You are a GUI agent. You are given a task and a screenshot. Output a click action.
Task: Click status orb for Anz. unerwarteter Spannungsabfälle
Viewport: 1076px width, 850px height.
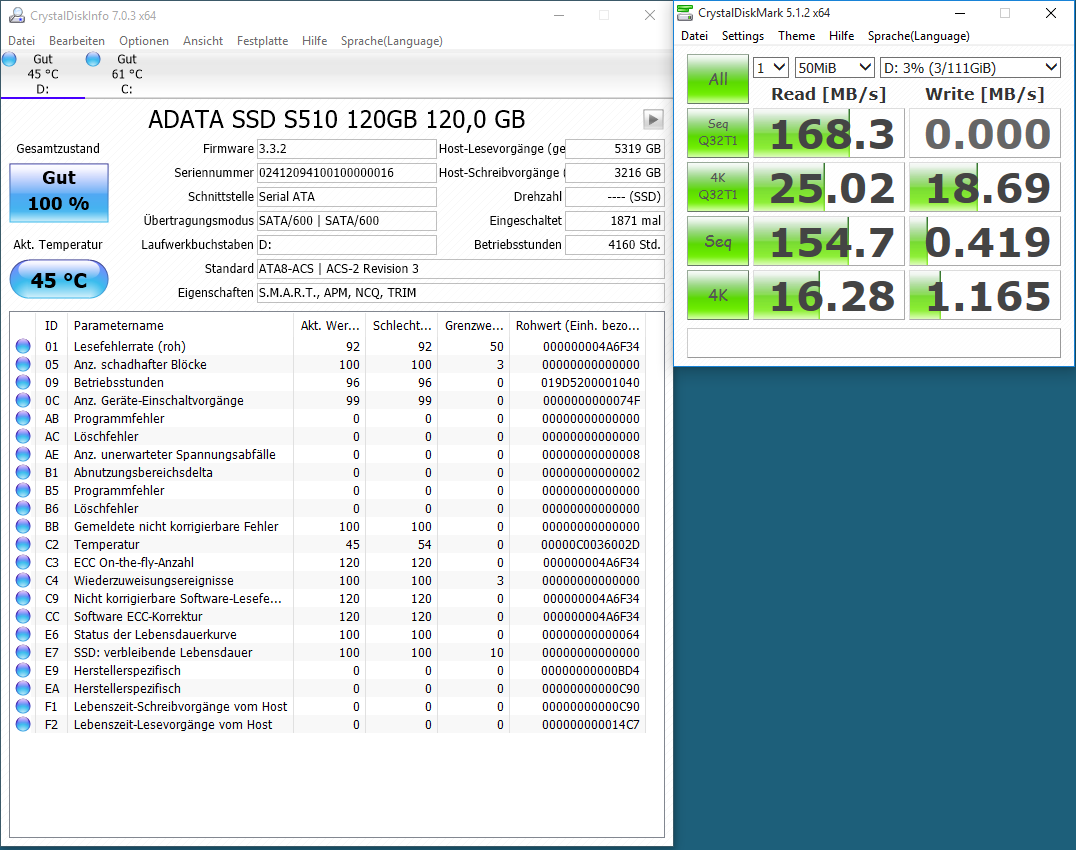click(23, 454)
